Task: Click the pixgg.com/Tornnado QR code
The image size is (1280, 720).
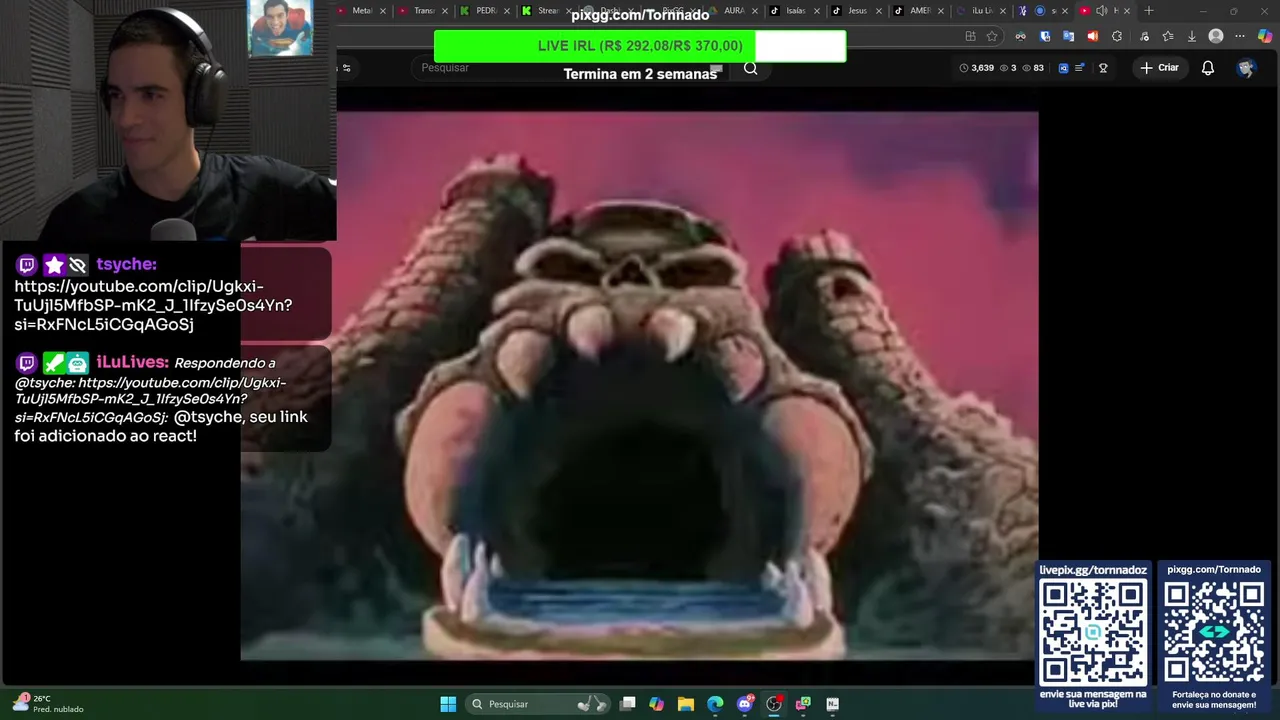Action: pos(1214,632)
